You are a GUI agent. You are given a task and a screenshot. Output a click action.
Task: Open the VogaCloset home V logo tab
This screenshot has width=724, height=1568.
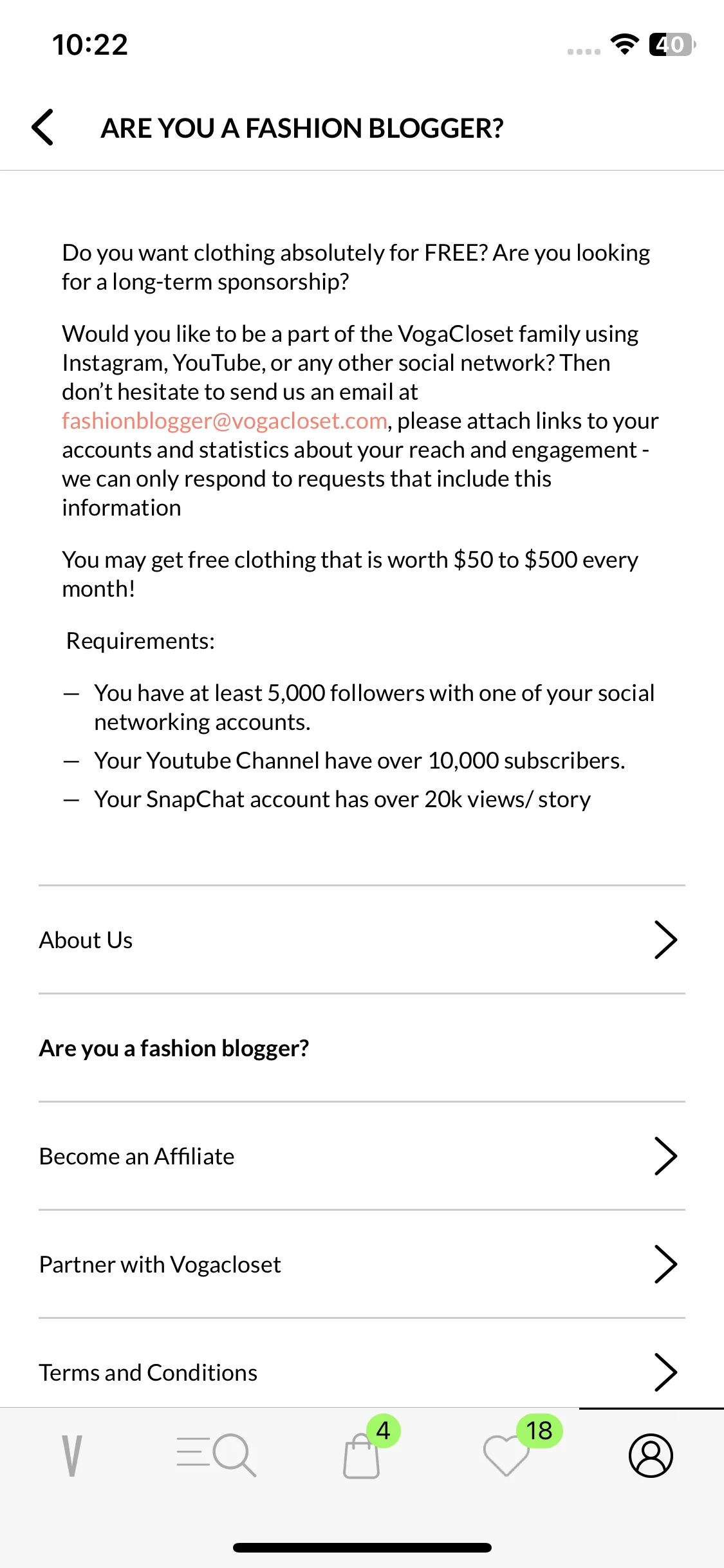point(72,1455)
